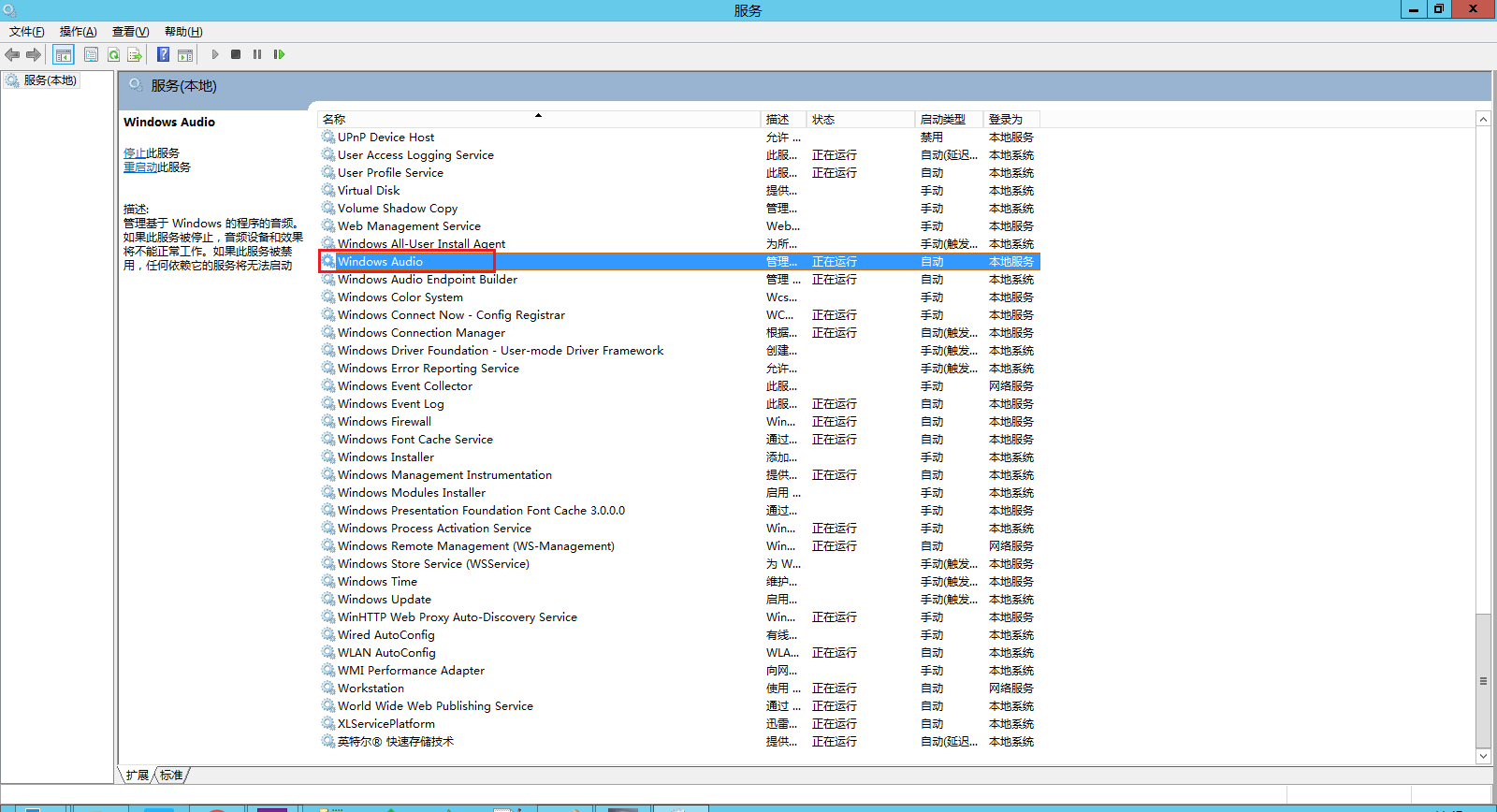1497x812 pixels.
Task: Click the Back arrow in the toolbar
Action: (x=12, y=54)
